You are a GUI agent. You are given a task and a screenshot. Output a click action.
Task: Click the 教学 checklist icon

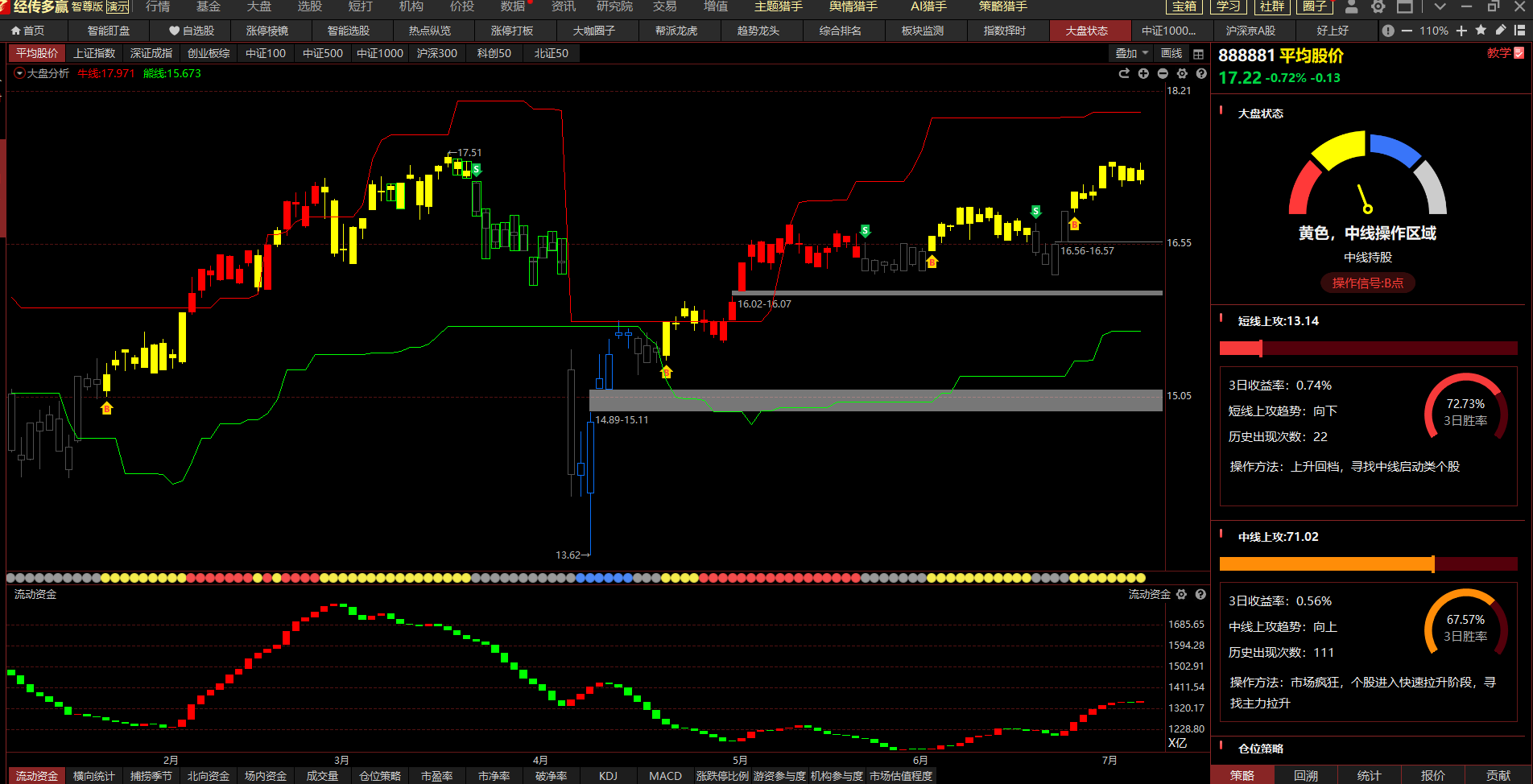[1519, 53]
